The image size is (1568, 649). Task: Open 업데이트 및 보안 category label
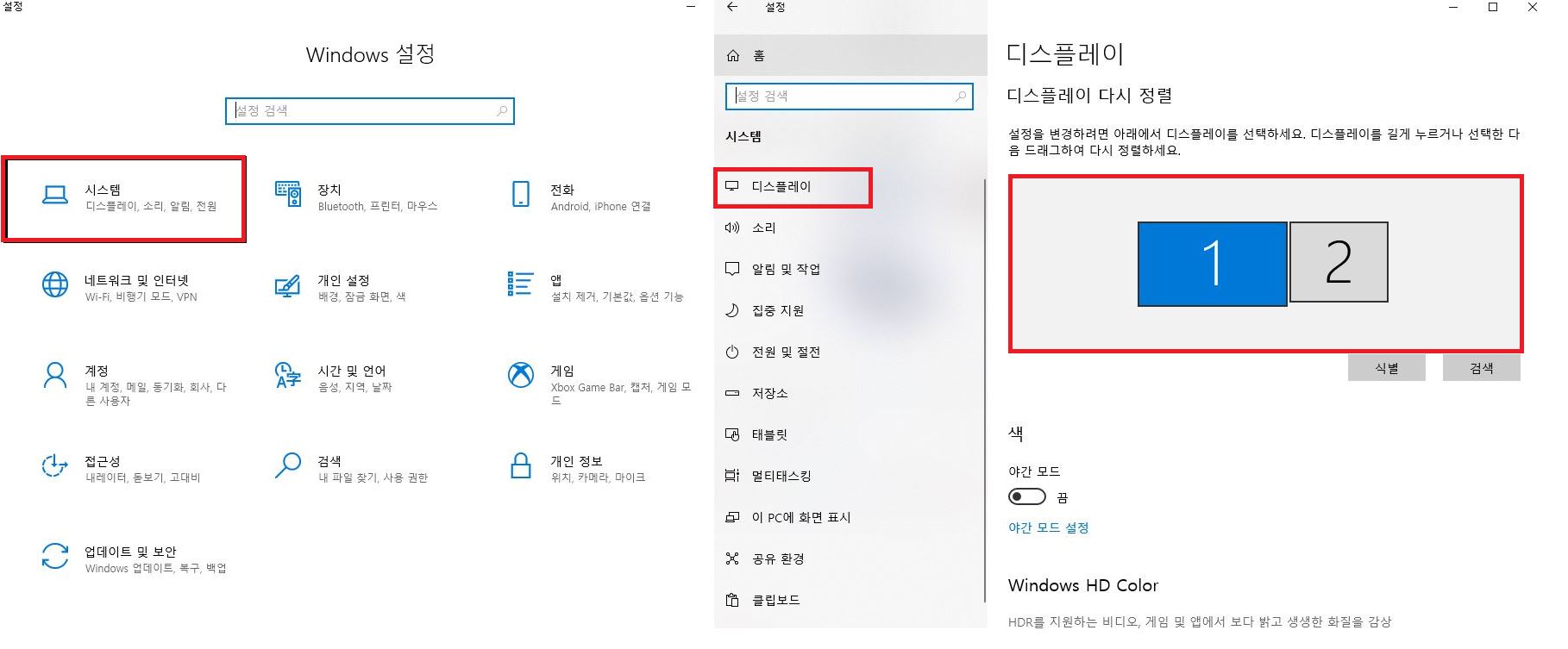click(130, 552)
